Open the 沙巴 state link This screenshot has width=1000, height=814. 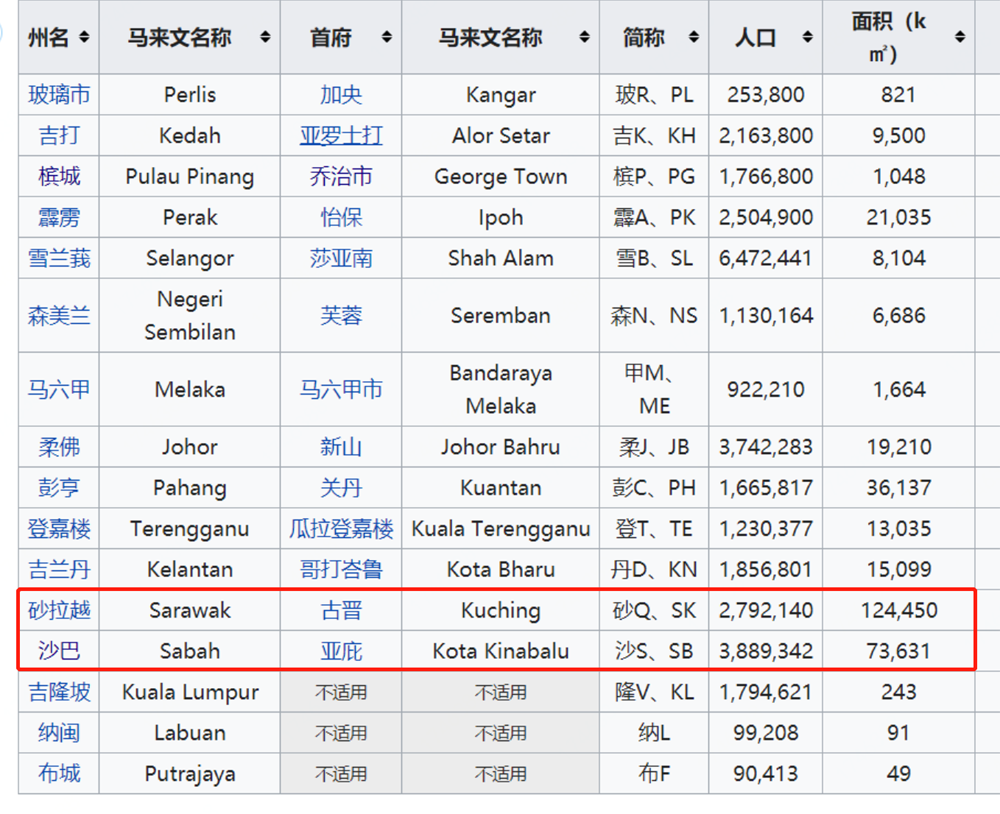point(59,651)
